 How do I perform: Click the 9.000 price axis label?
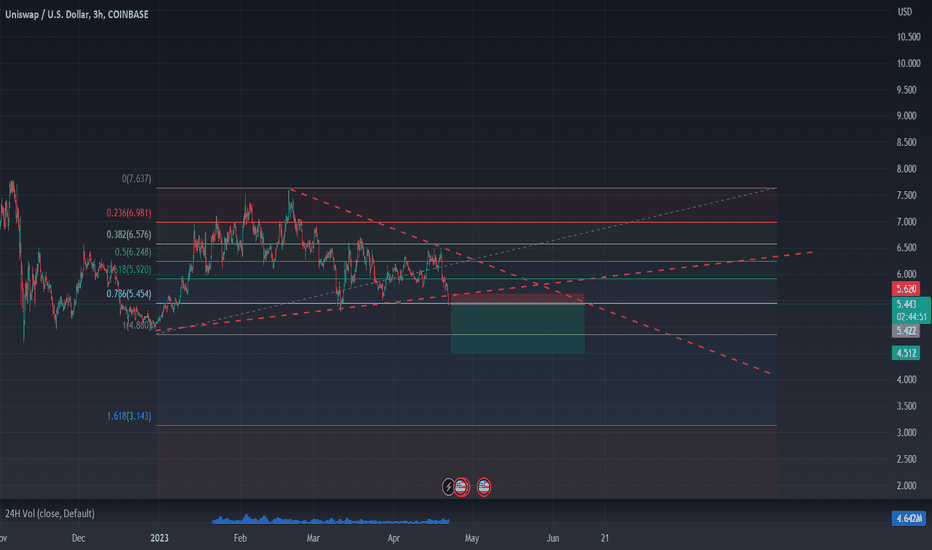pos(906,116)
